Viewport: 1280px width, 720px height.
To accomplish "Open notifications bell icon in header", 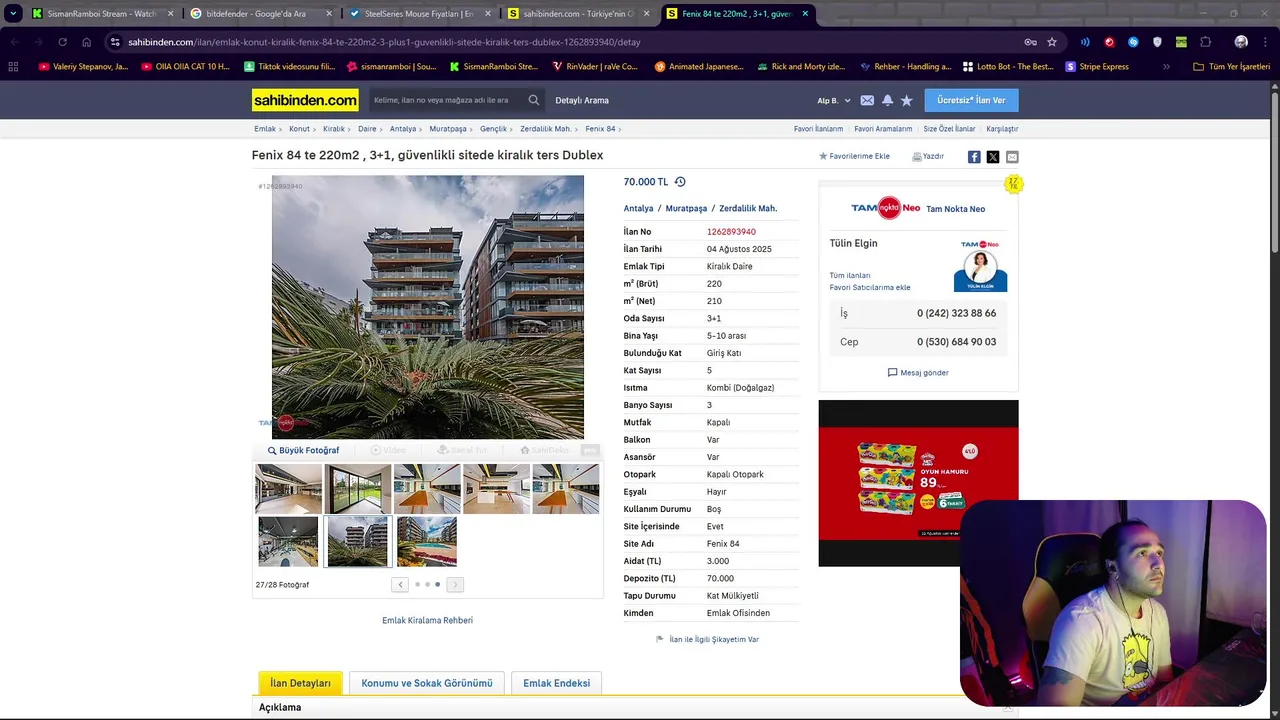I will click(887, 100).
